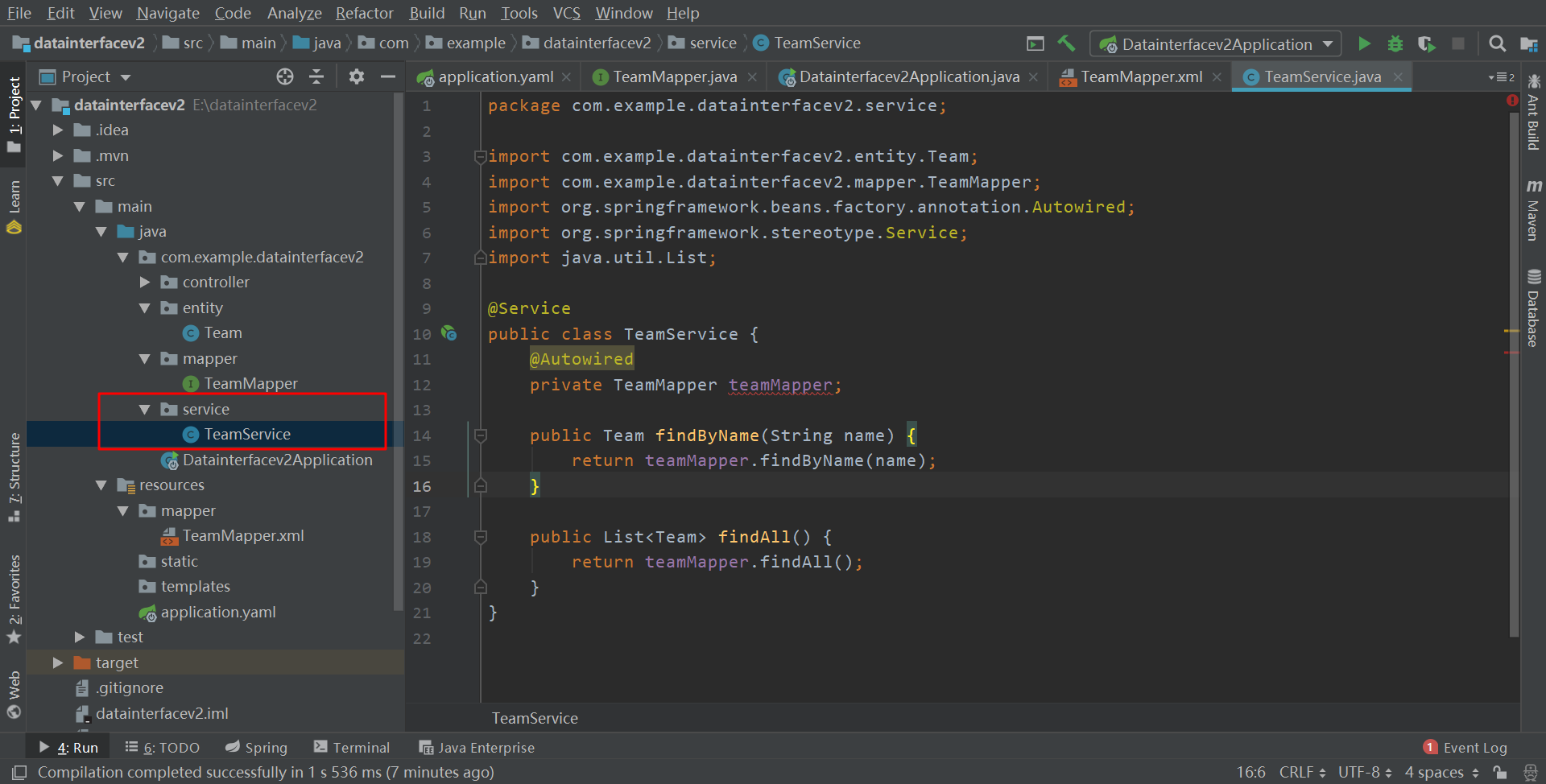Screen dimensions: 1546x784
Task: Click service breadcrumb in navigation bar
Action: click(702, 43)
